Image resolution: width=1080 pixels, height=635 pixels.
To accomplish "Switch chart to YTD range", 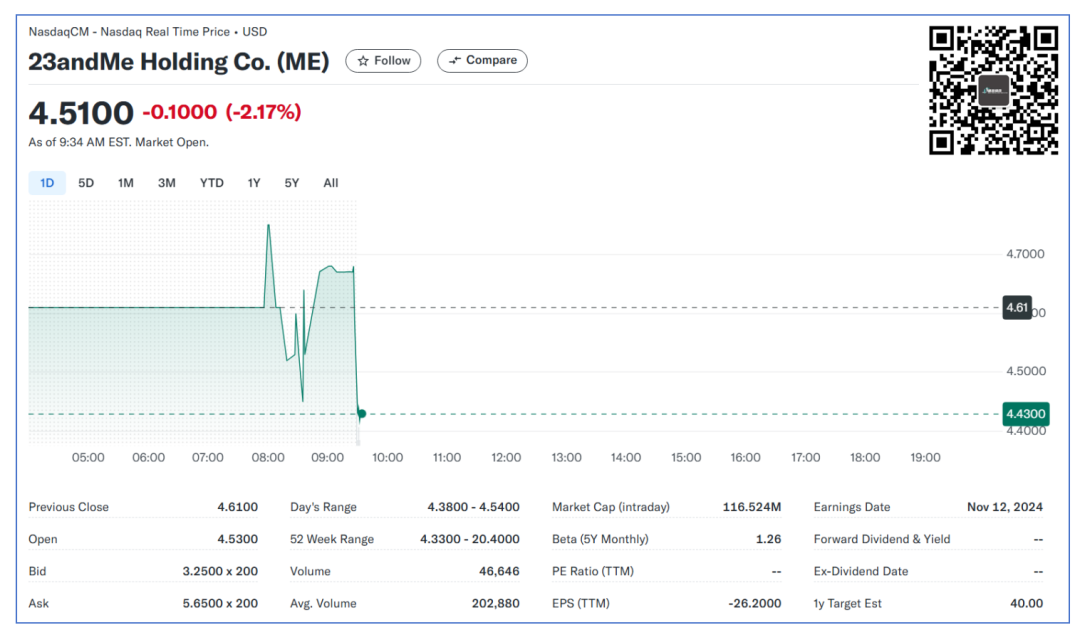I will (211, 183).
